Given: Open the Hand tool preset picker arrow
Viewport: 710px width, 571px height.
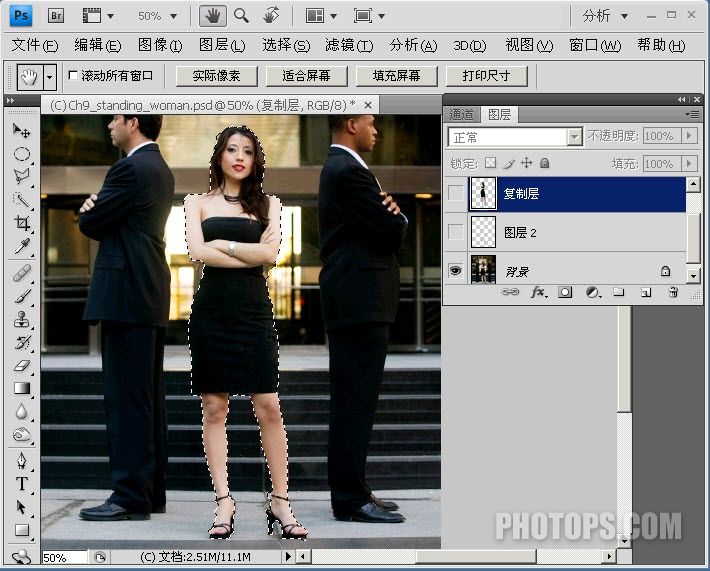Looking at the screenshot, I should pos(50,77).
